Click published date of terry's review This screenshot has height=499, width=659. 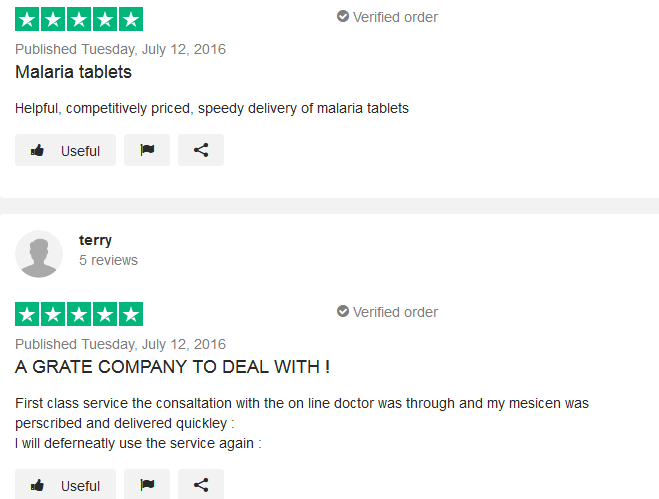[x=120, y=344]
